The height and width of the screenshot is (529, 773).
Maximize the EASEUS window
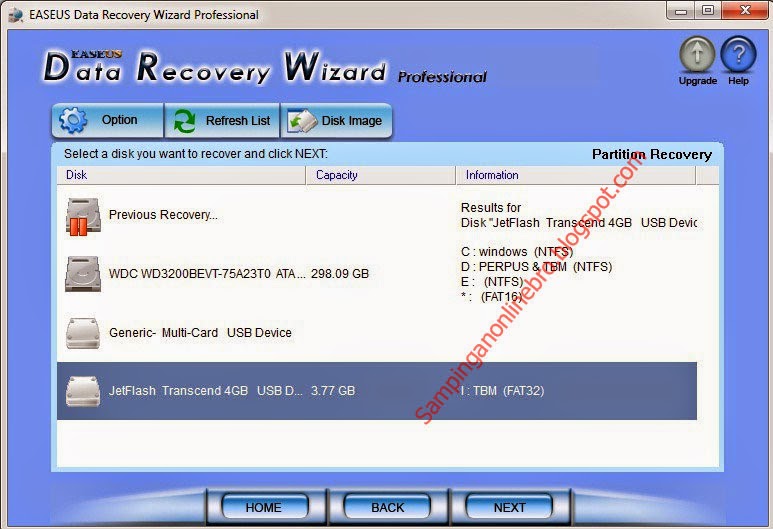pyautogui.click(x=707, y=11)
